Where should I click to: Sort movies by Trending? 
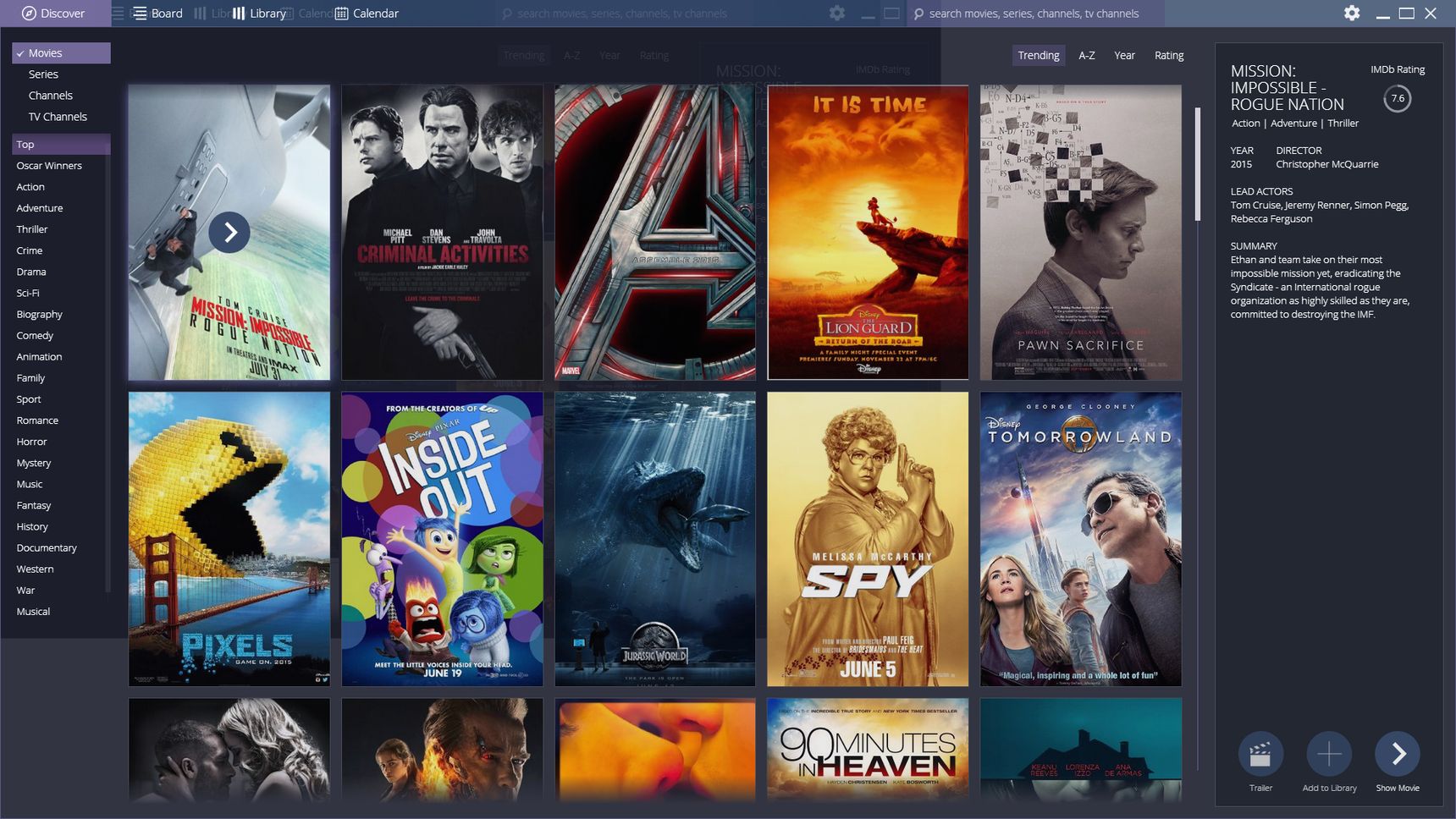click(x=1039, y=55)
